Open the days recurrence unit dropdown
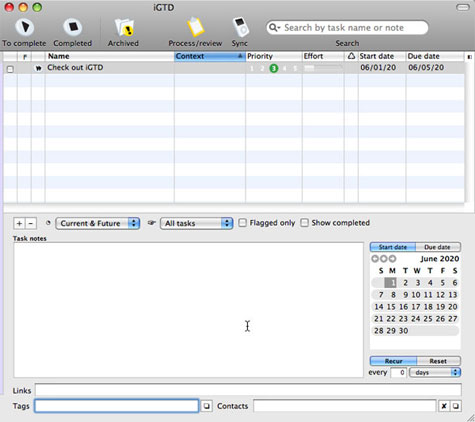475x422 pixels. point(435,372)
